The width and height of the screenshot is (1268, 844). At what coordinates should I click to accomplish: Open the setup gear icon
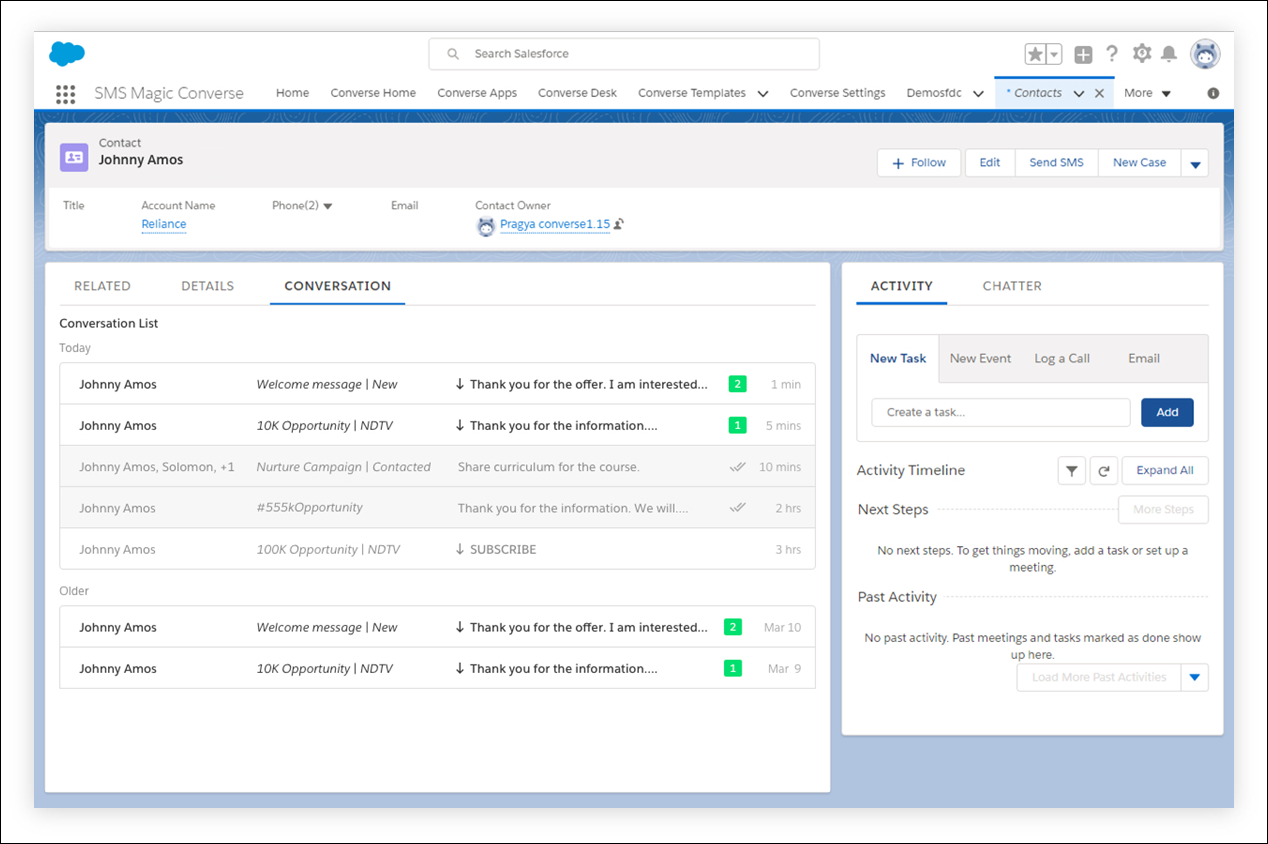click(1141, 53)
